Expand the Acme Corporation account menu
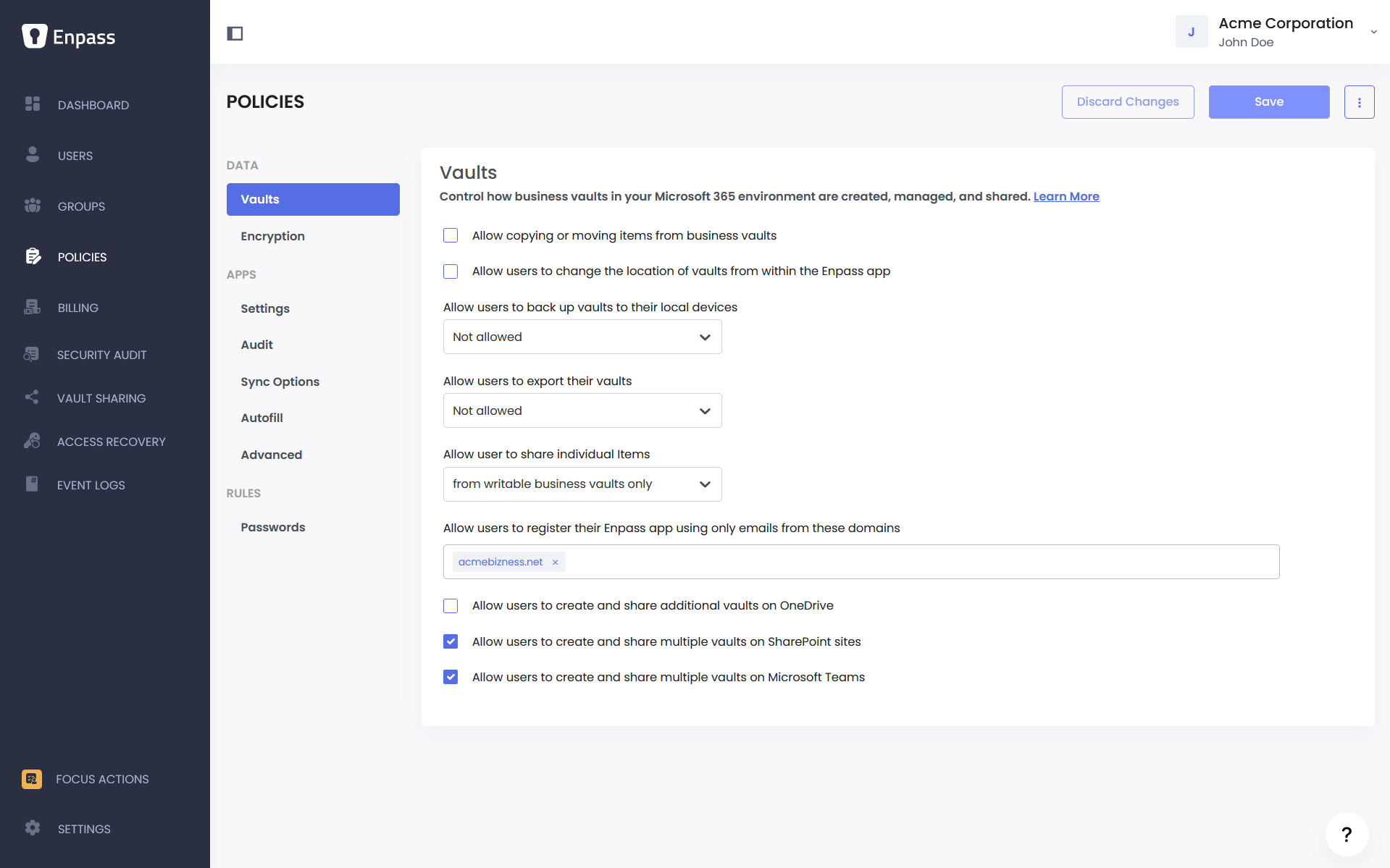Viewport: 1390px width, 868px height. point(1373,32)
